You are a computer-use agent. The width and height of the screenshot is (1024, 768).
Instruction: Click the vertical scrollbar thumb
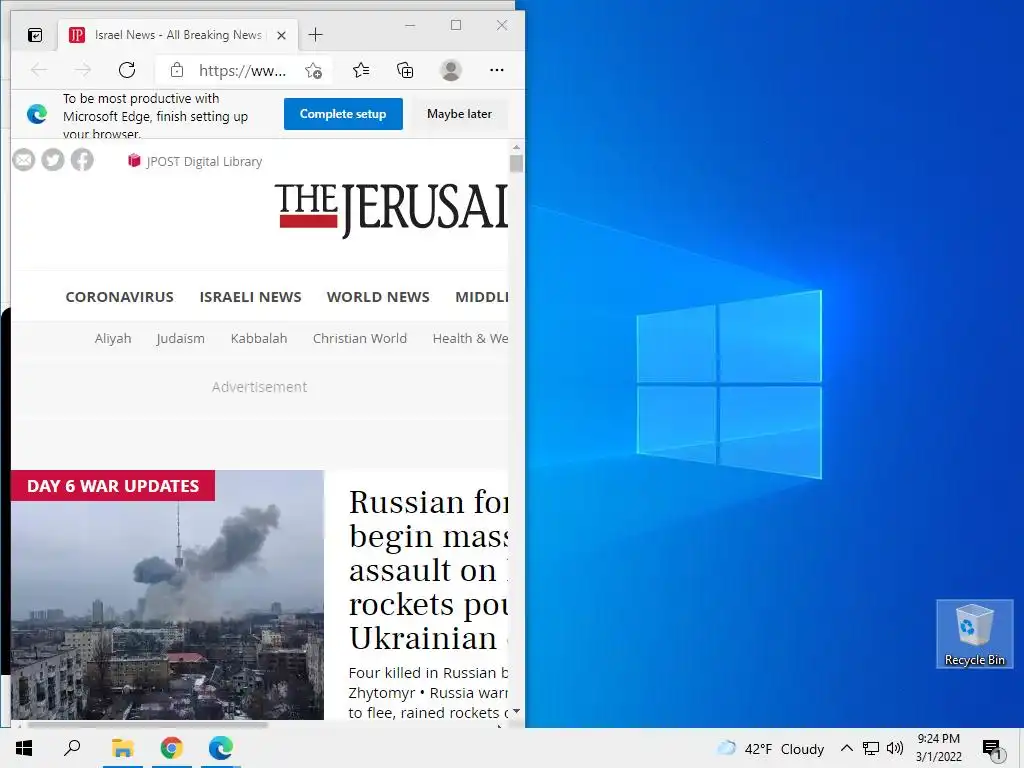(516, 163)
